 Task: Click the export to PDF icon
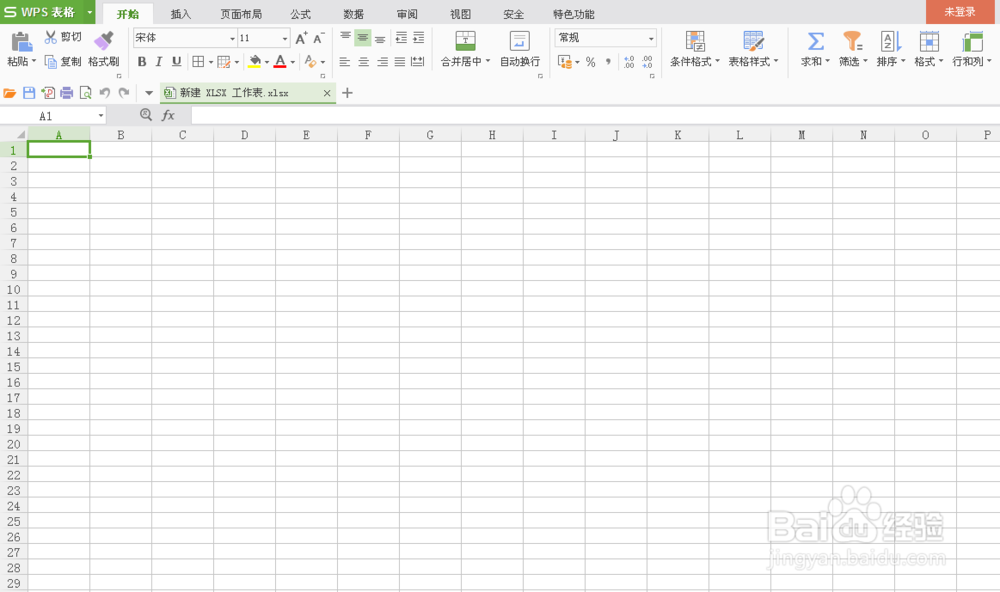(48, 93)
